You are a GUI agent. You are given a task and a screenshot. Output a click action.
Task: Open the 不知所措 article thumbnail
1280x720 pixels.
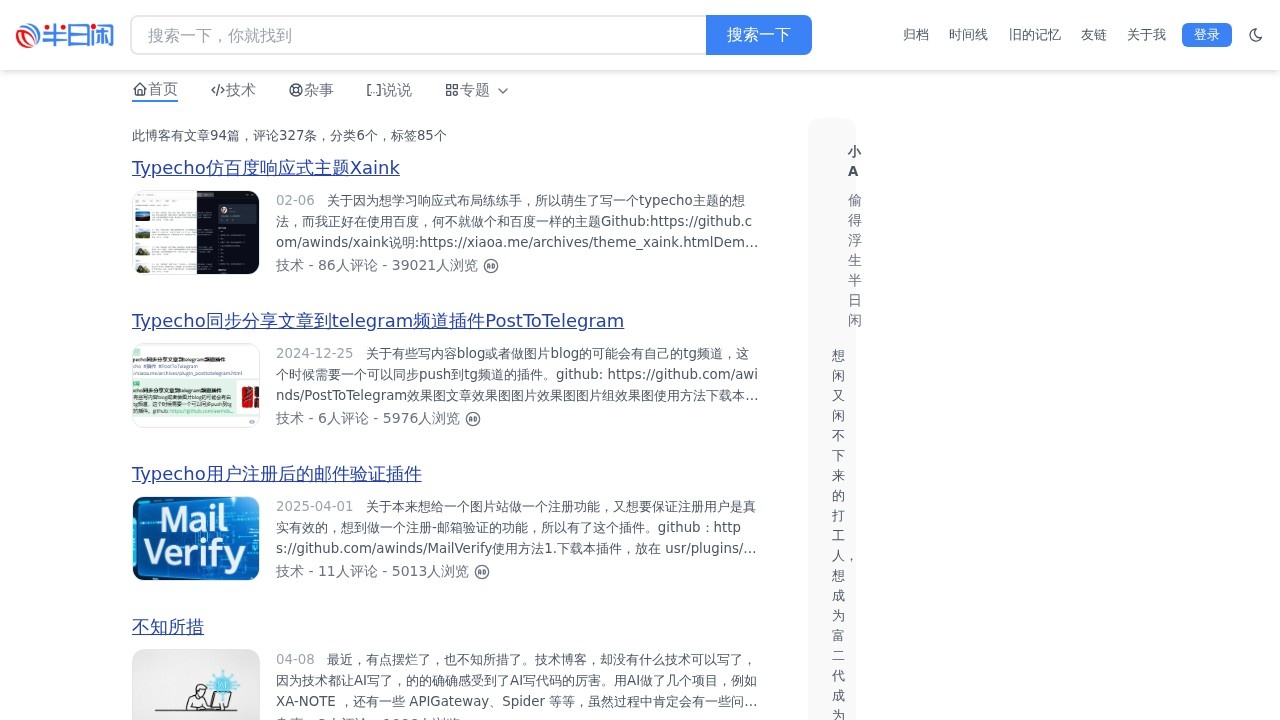[196, 684]
